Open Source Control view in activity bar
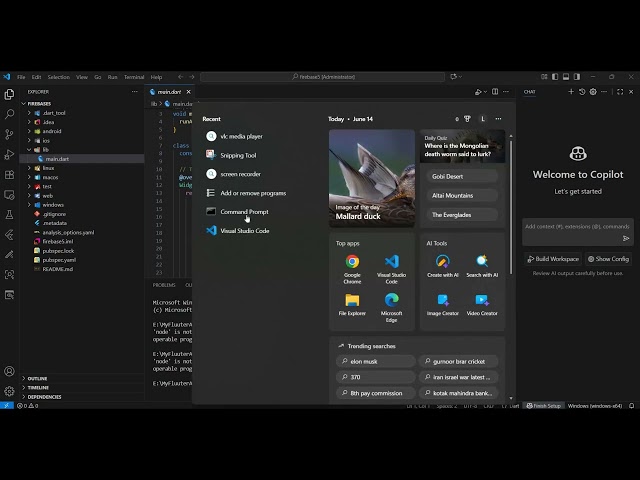The height and width of the screenshot is (480, 640). pos(9,134)
